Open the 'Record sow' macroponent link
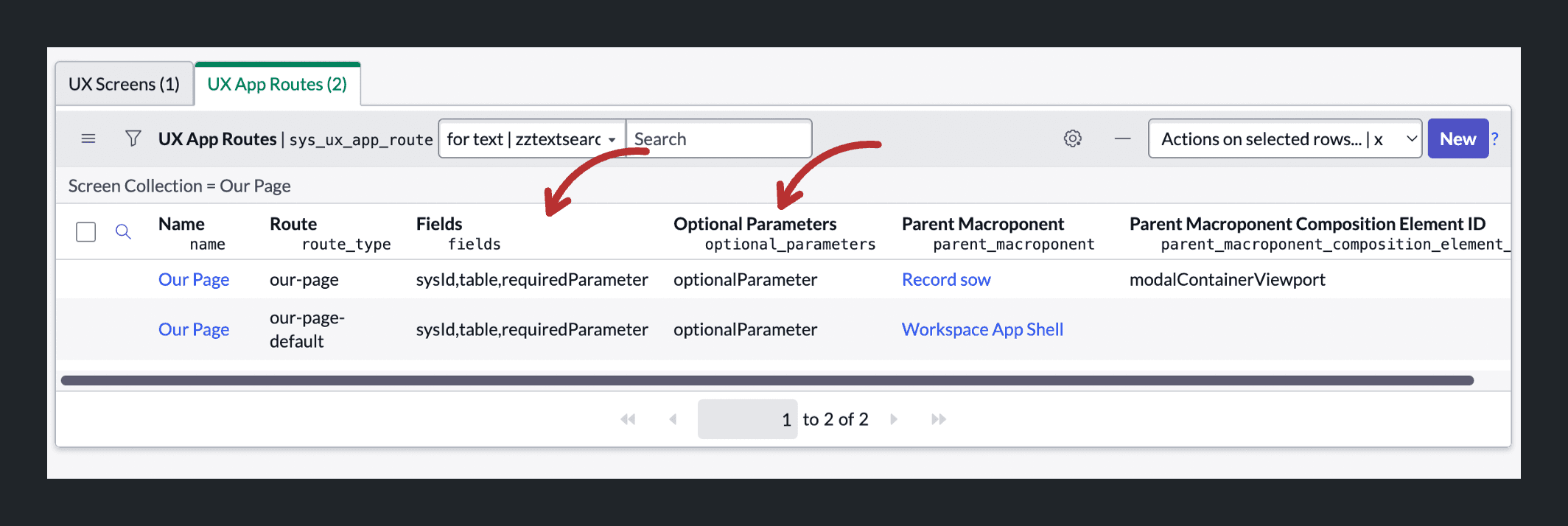The image size is (1568, 526). tap(946, 280)
